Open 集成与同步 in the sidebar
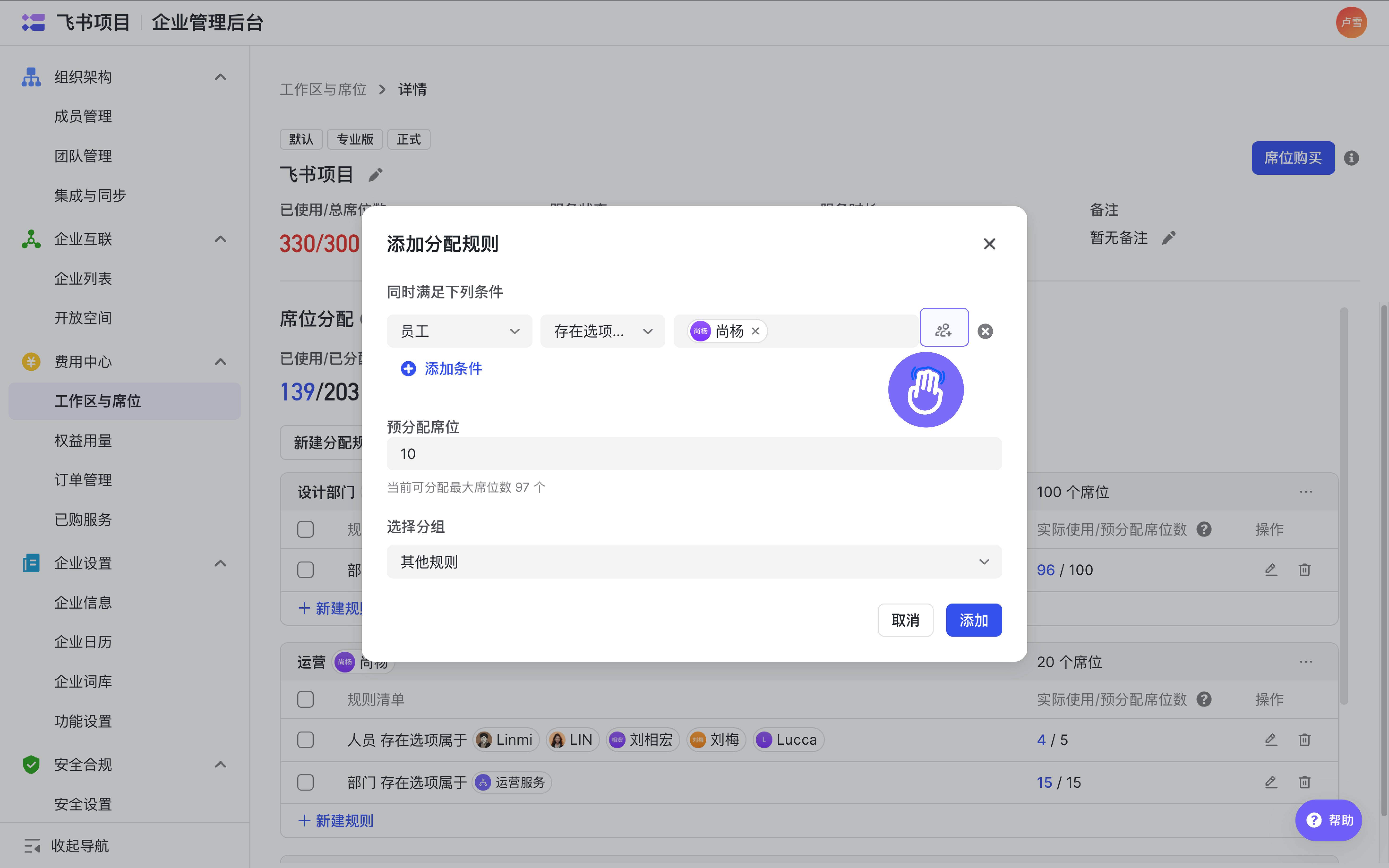The image size is (1389, 868). click(90, 196)
